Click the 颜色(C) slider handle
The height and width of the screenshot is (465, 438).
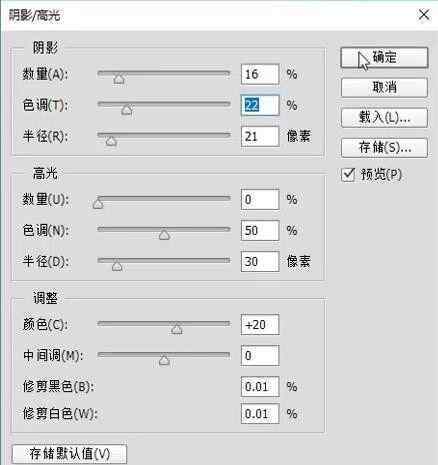[x=177, y=329]
